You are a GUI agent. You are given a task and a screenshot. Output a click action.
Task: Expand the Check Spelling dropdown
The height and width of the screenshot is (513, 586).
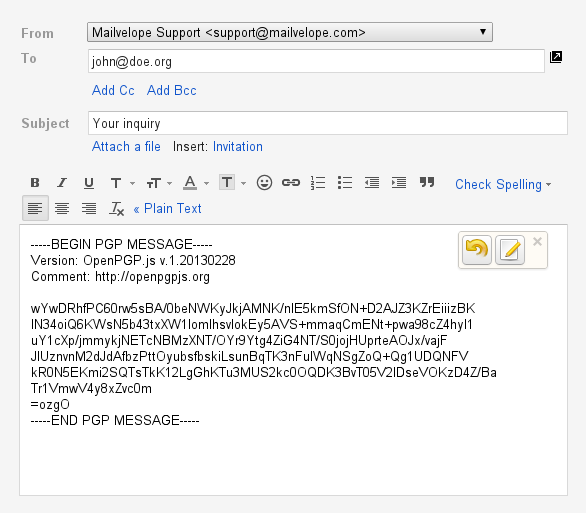[x=503, y=184]
